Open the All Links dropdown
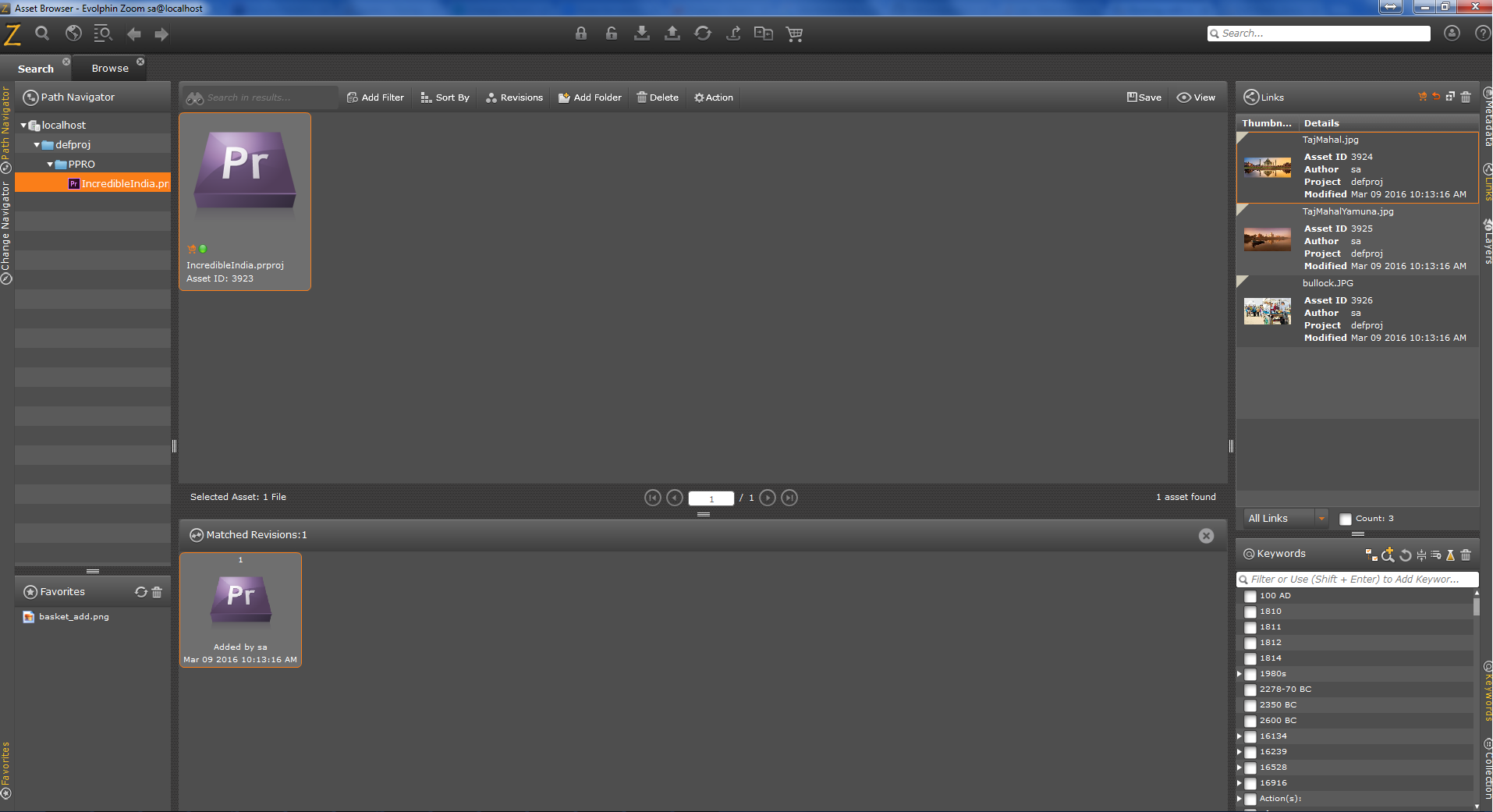This screenshot has width=1493, height=812. tap(1286, 518)
